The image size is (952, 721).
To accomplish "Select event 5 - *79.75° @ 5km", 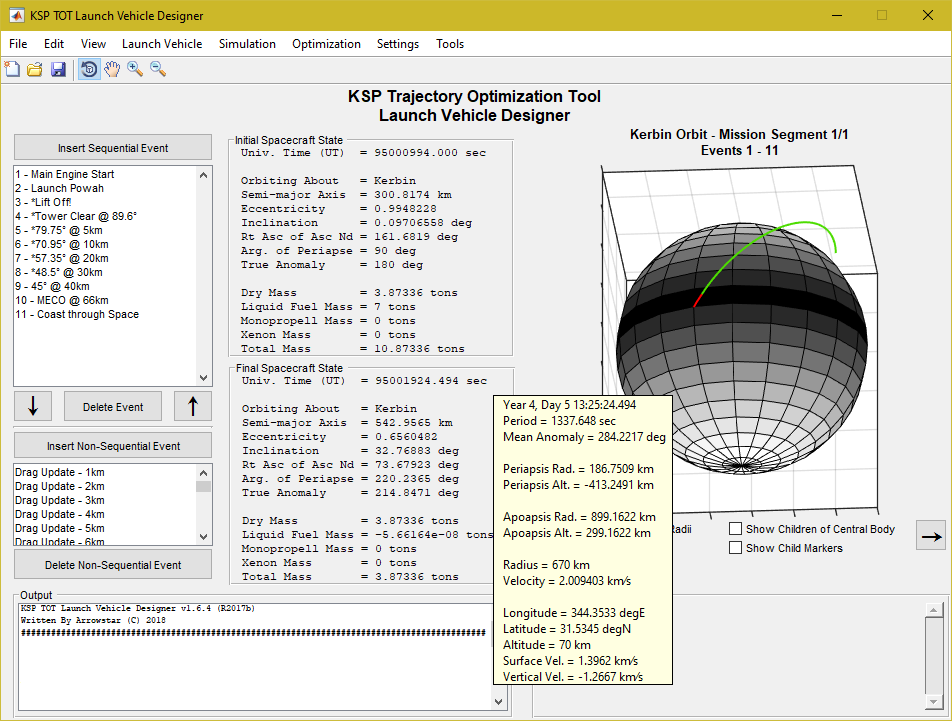I will point(105,230).
